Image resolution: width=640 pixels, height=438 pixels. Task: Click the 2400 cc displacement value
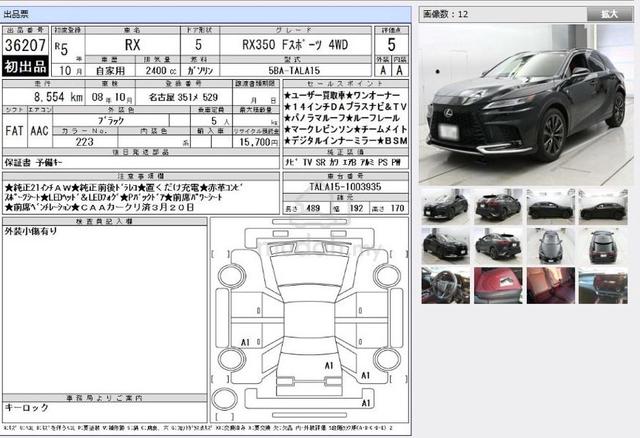[x=161, y=71]
